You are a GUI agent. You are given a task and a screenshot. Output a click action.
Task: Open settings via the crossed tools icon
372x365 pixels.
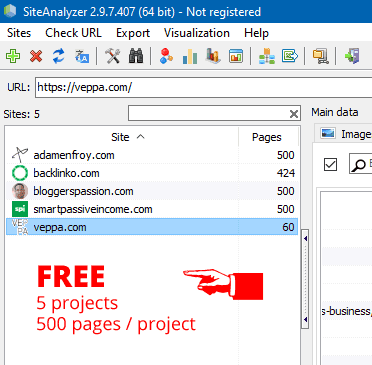click(x=113, y=56)
